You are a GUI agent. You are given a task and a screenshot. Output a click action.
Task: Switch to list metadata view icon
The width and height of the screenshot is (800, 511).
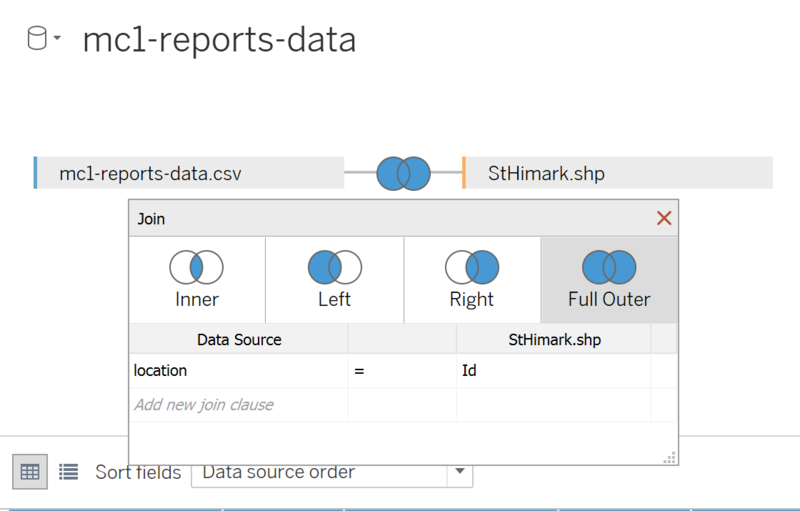pos(68,472)
